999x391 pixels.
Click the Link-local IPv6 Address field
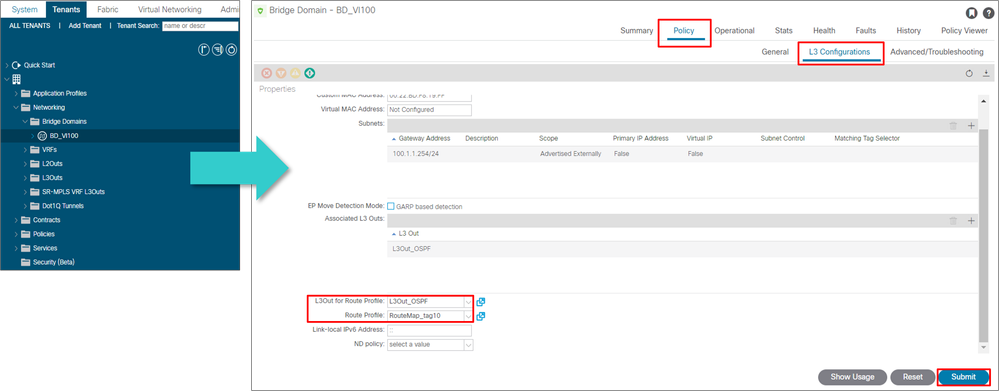pos(429,331)
